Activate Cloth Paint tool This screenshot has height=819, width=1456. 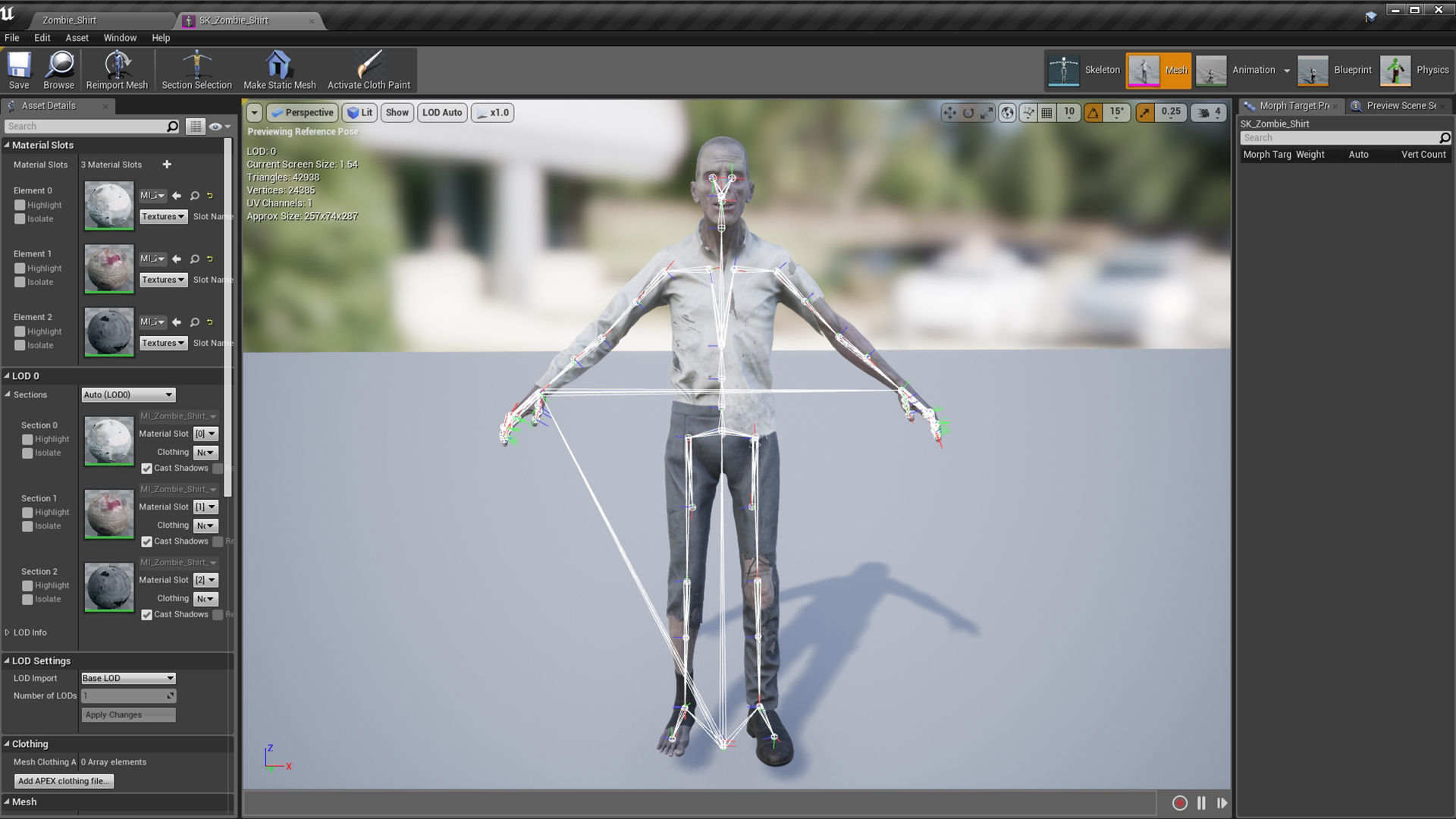(369, 70)
